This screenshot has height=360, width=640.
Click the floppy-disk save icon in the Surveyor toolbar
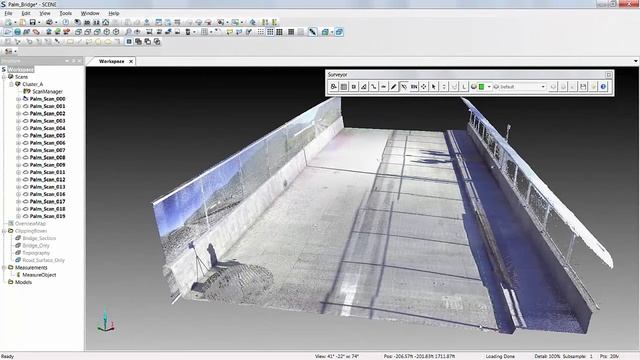tap(583, 87)
